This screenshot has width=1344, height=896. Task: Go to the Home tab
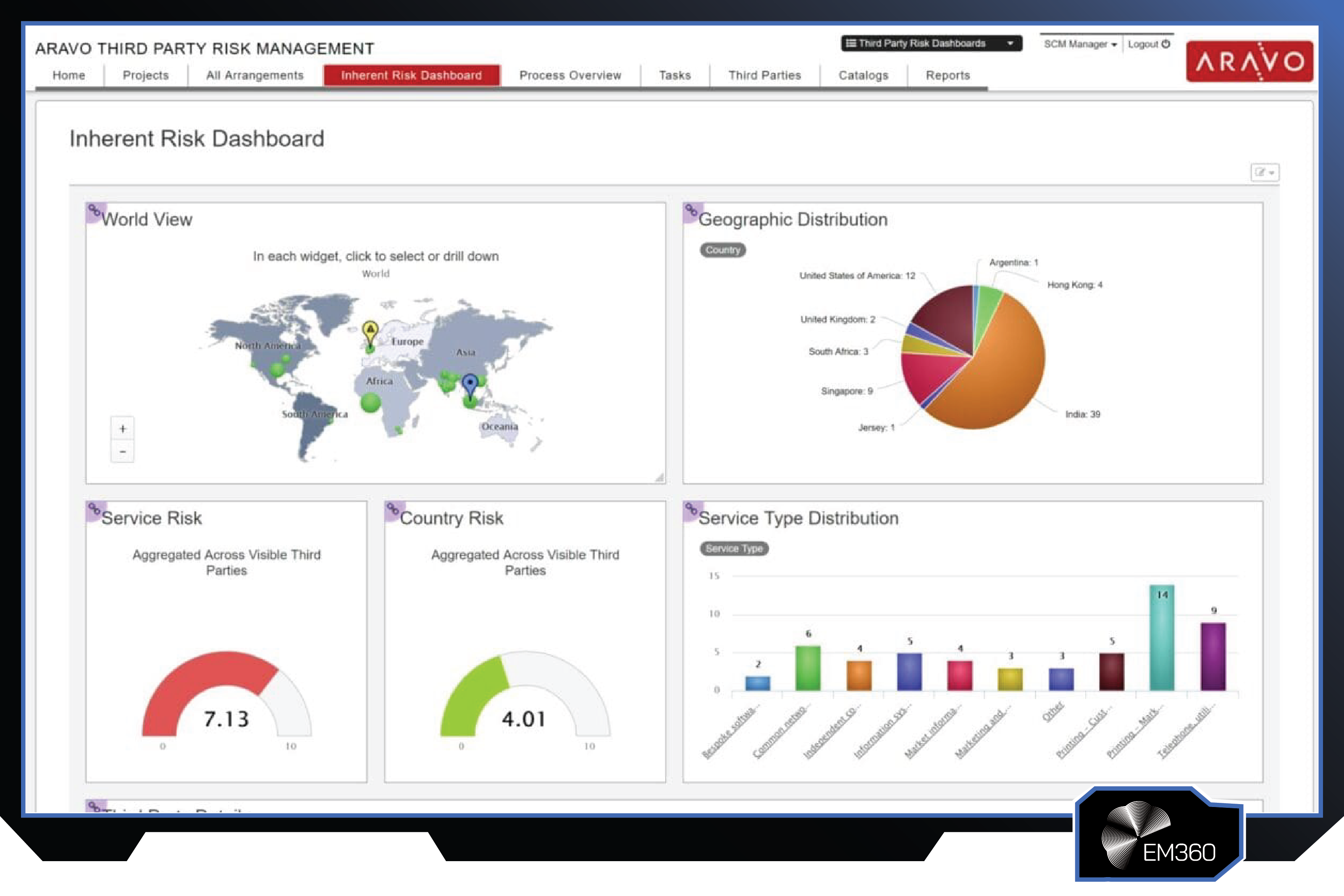(x=68, y=76)
